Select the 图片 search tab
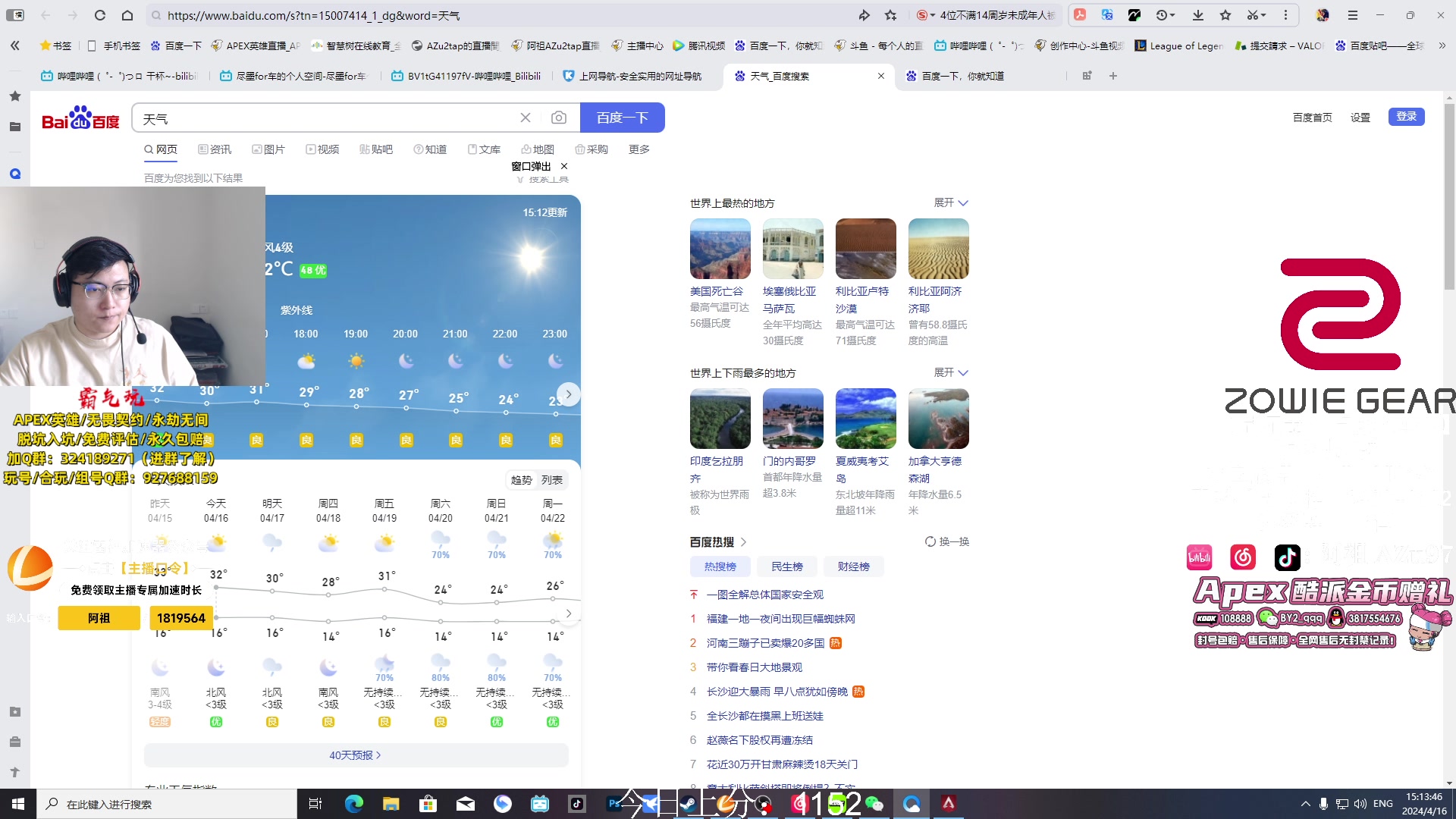This screenshot has width=1456, height=819. click(x=268, y=149)
